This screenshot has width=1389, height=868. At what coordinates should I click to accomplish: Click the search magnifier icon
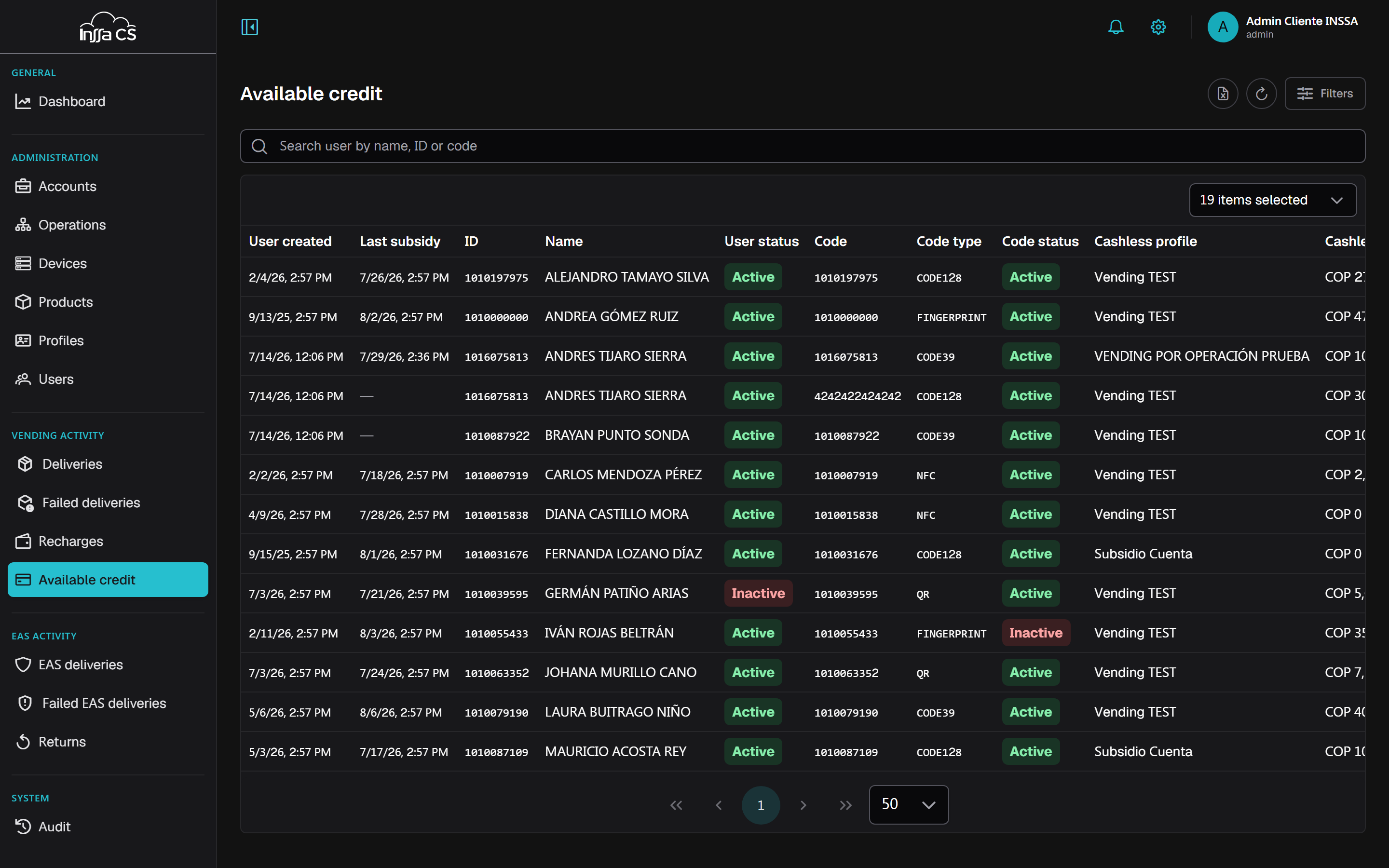259,147
